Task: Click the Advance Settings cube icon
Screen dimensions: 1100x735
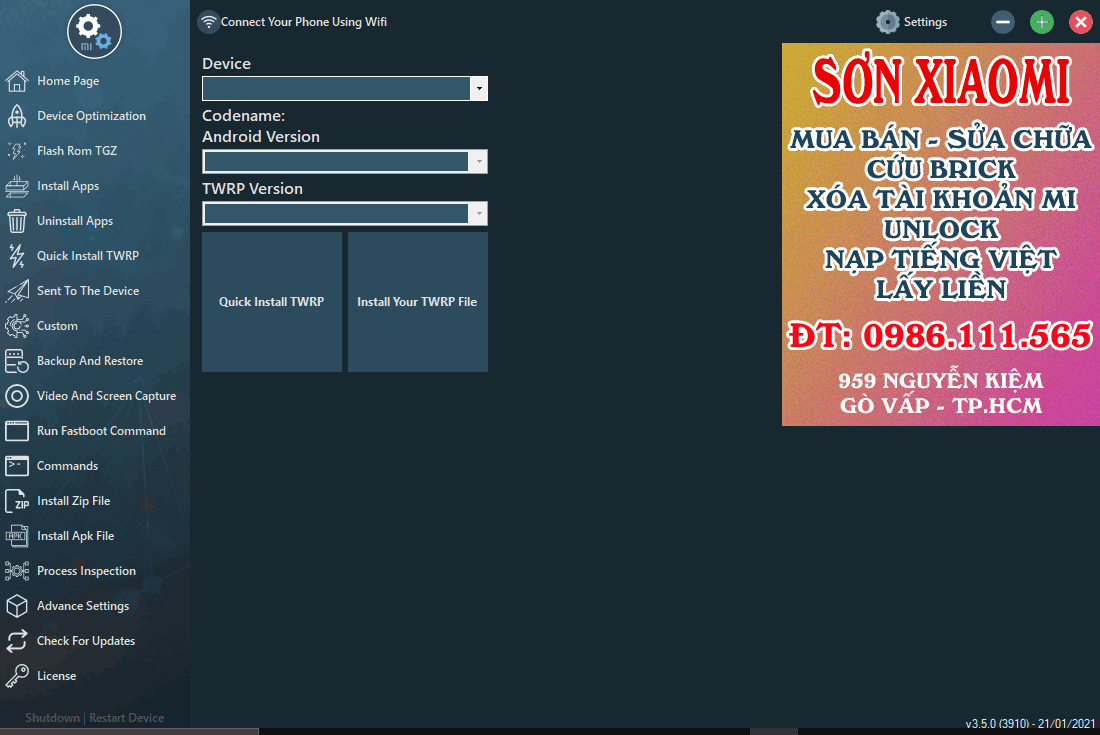Action: coord(17,606)
